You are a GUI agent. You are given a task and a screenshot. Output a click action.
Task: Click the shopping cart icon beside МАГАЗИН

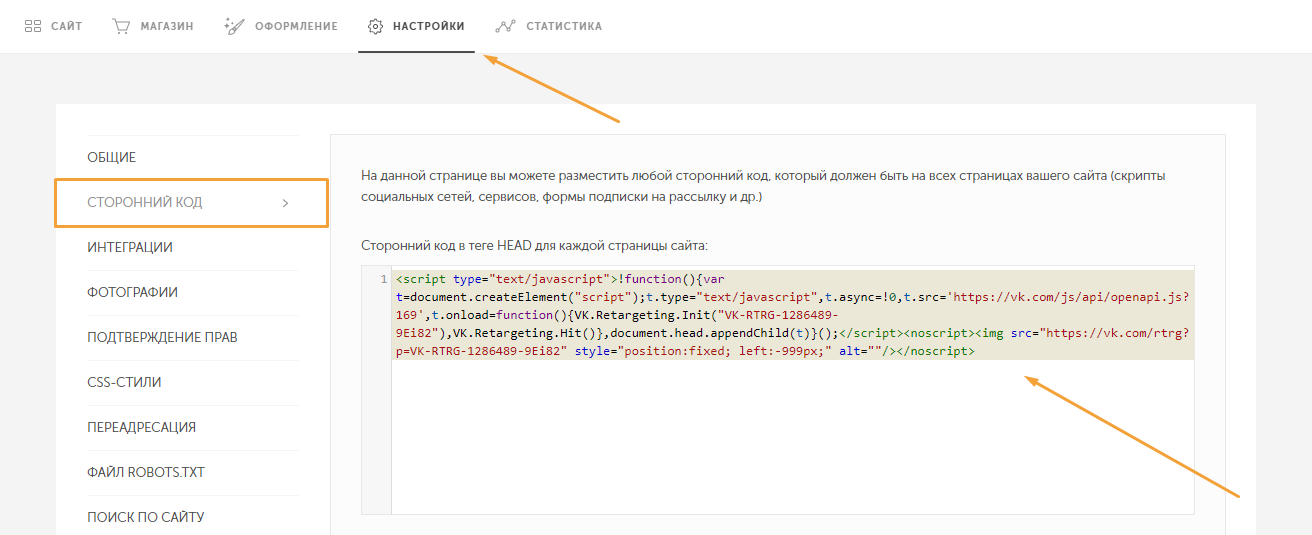pyautogui.click(x=121, y=26)
